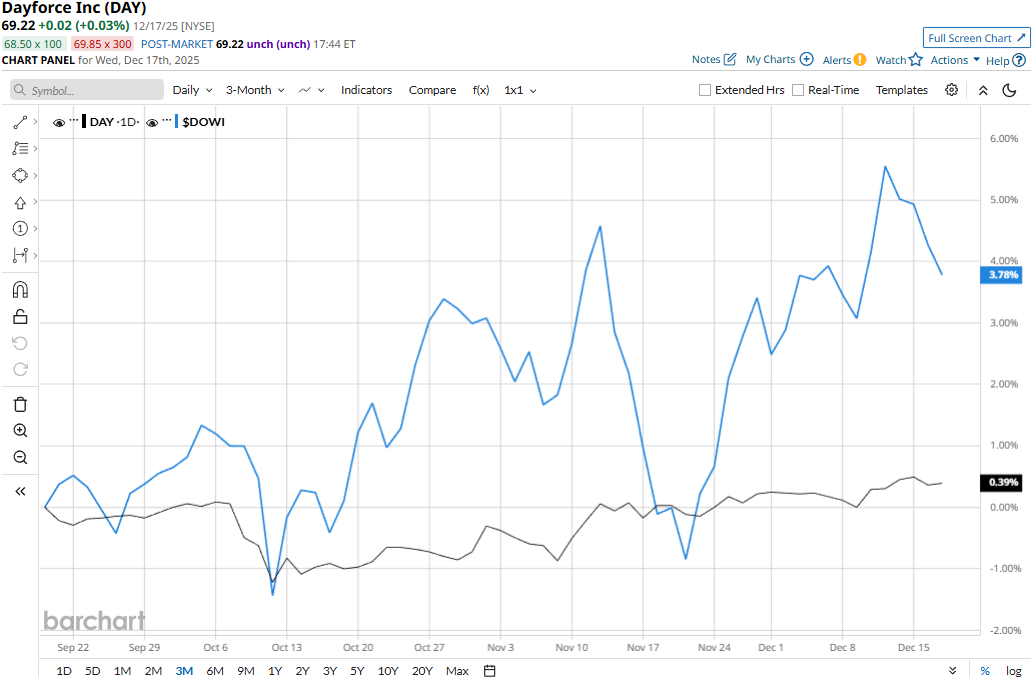
Task: Collapse the chart header with double chevron
Action: tap(983, 90)
